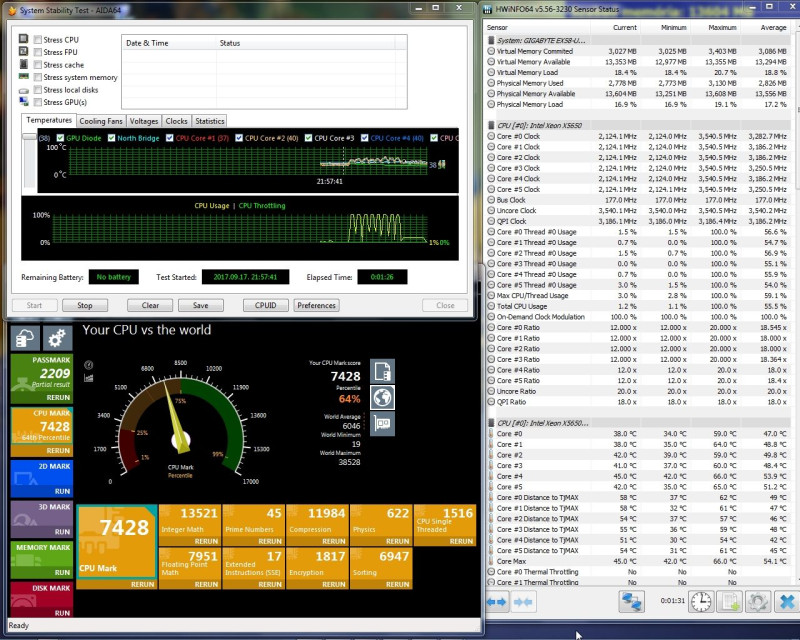800x640 pixels.
Task: Open the Voltages tab
Action: coord(144,121)
